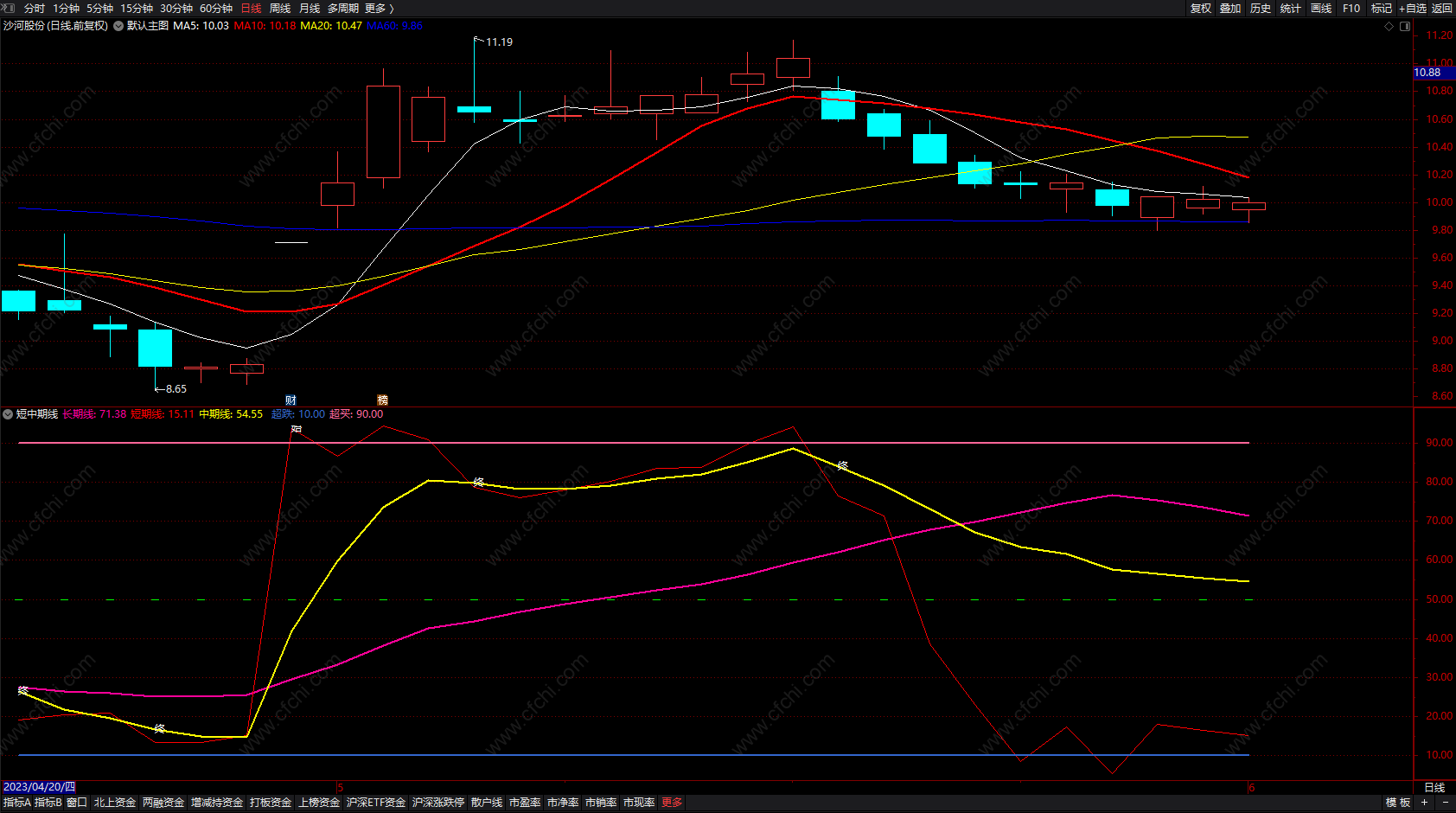The width and height of the screenshot is (1456, 813).
Task: Click the 超跌: 10.00 label
Action: point(298,414)
